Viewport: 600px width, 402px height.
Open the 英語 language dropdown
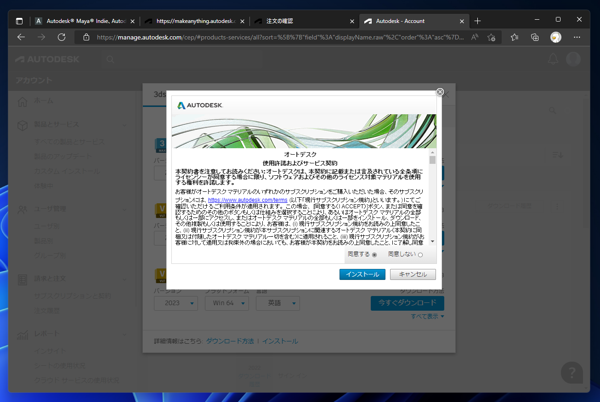tap(278, 303)
